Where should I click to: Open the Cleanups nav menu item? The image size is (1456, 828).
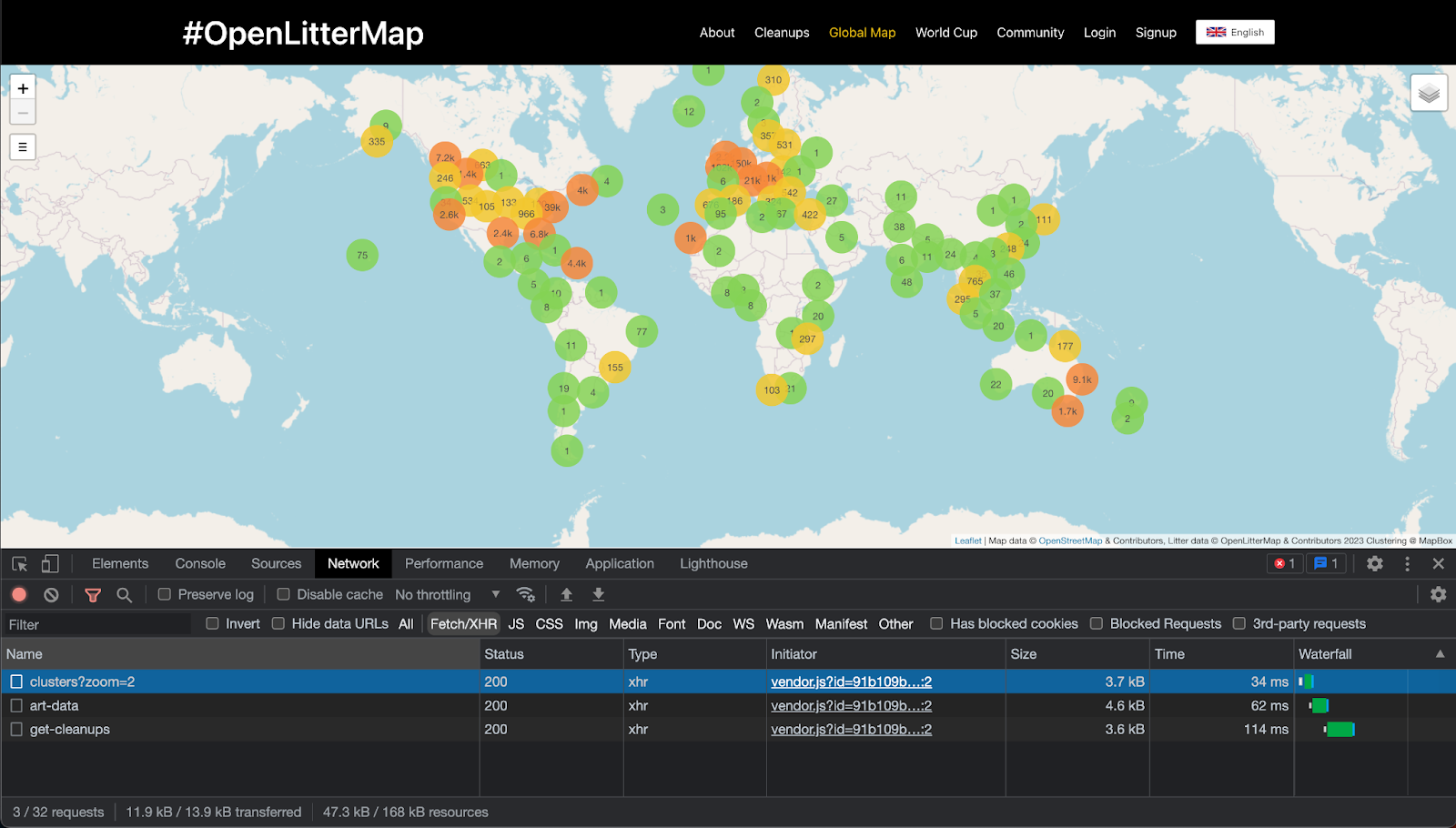pyautogui.click(x=782, y=33)
